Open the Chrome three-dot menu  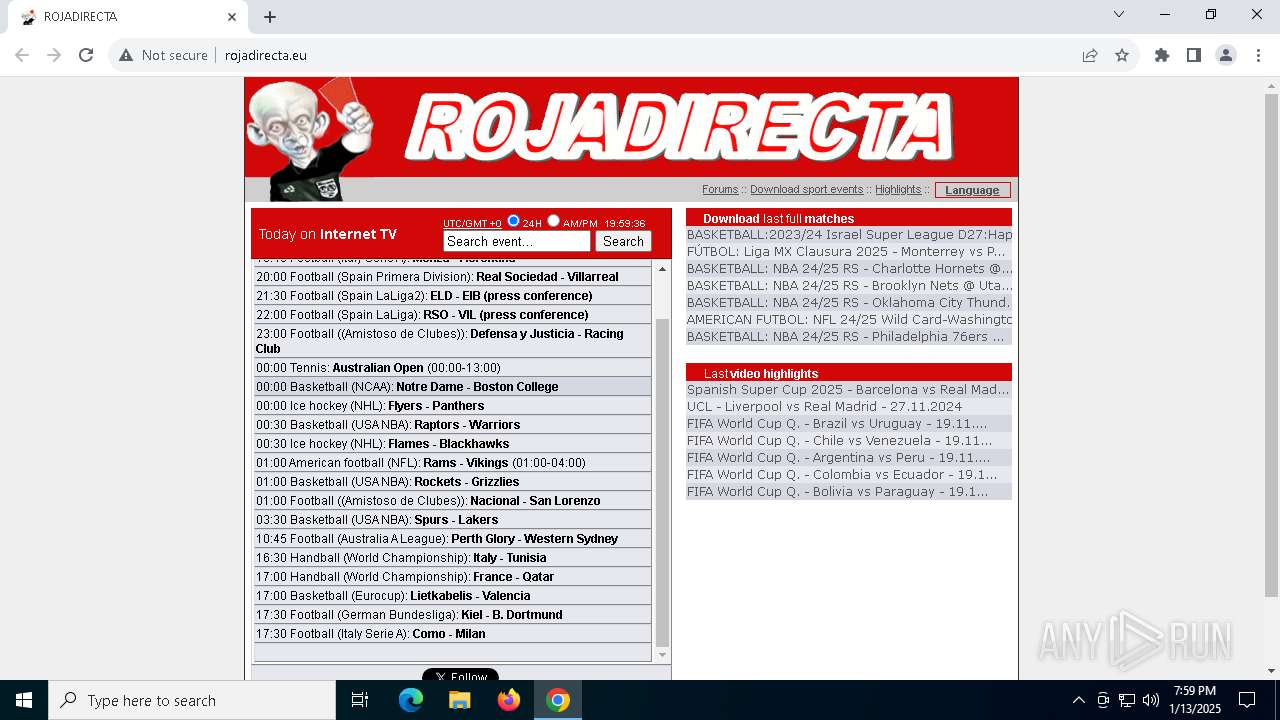(x=1258, y=55)
